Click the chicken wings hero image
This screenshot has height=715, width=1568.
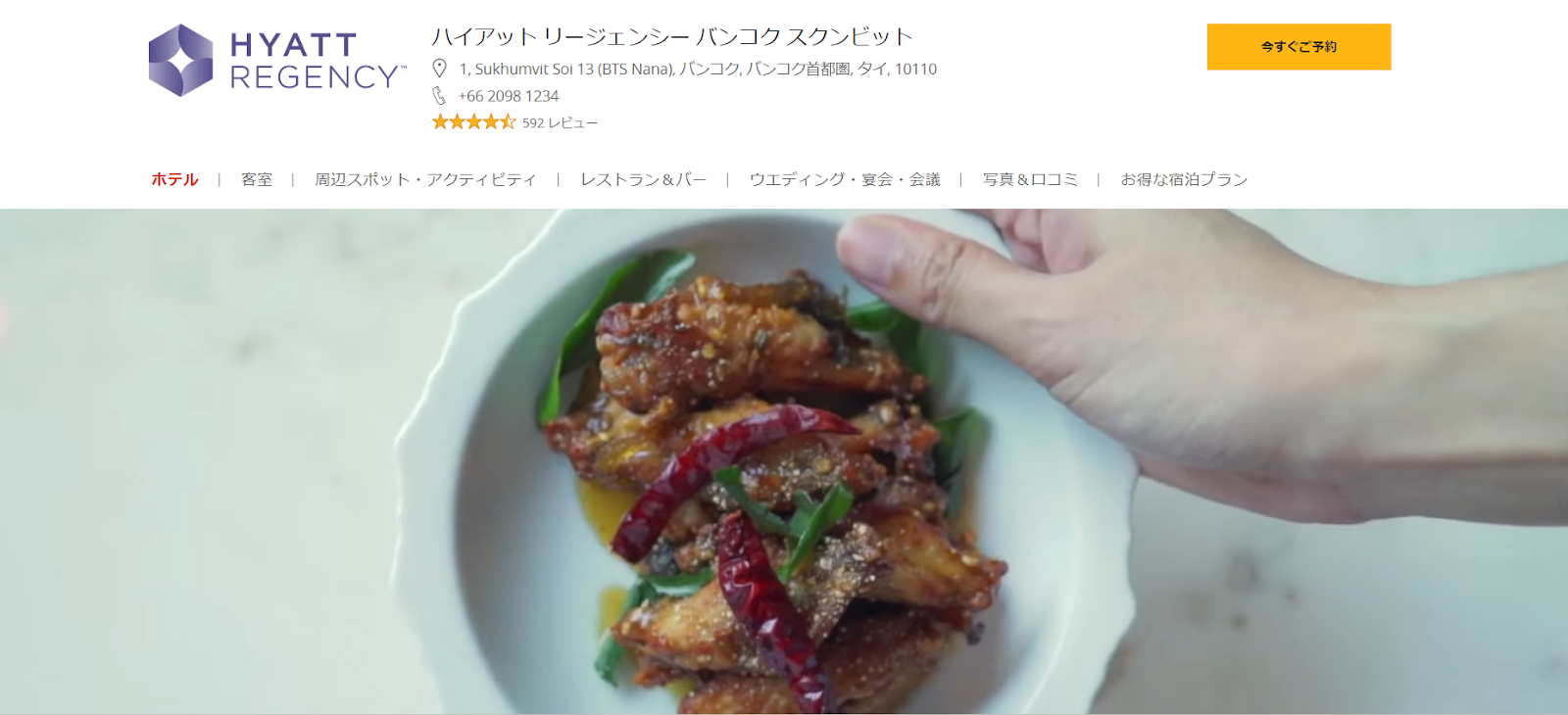(x=784, y=461)
